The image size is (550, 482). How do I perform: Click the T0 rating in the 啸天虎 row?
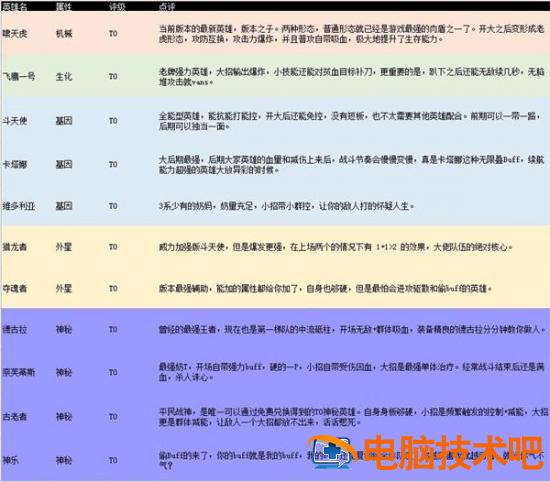tap(113, 34)
